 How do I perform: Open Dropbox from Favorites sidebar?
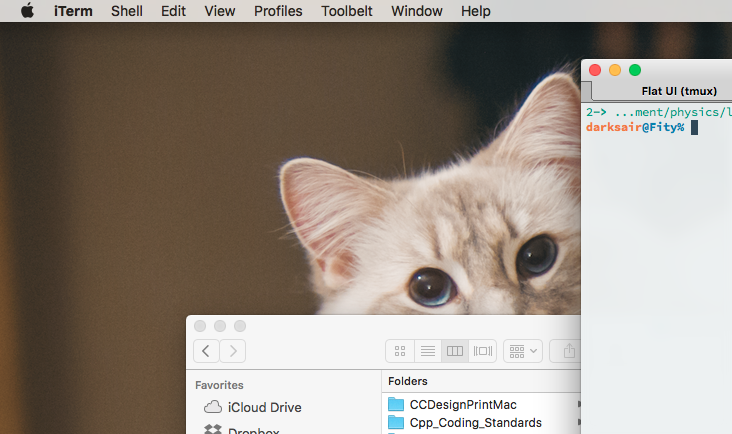[254, 431]
